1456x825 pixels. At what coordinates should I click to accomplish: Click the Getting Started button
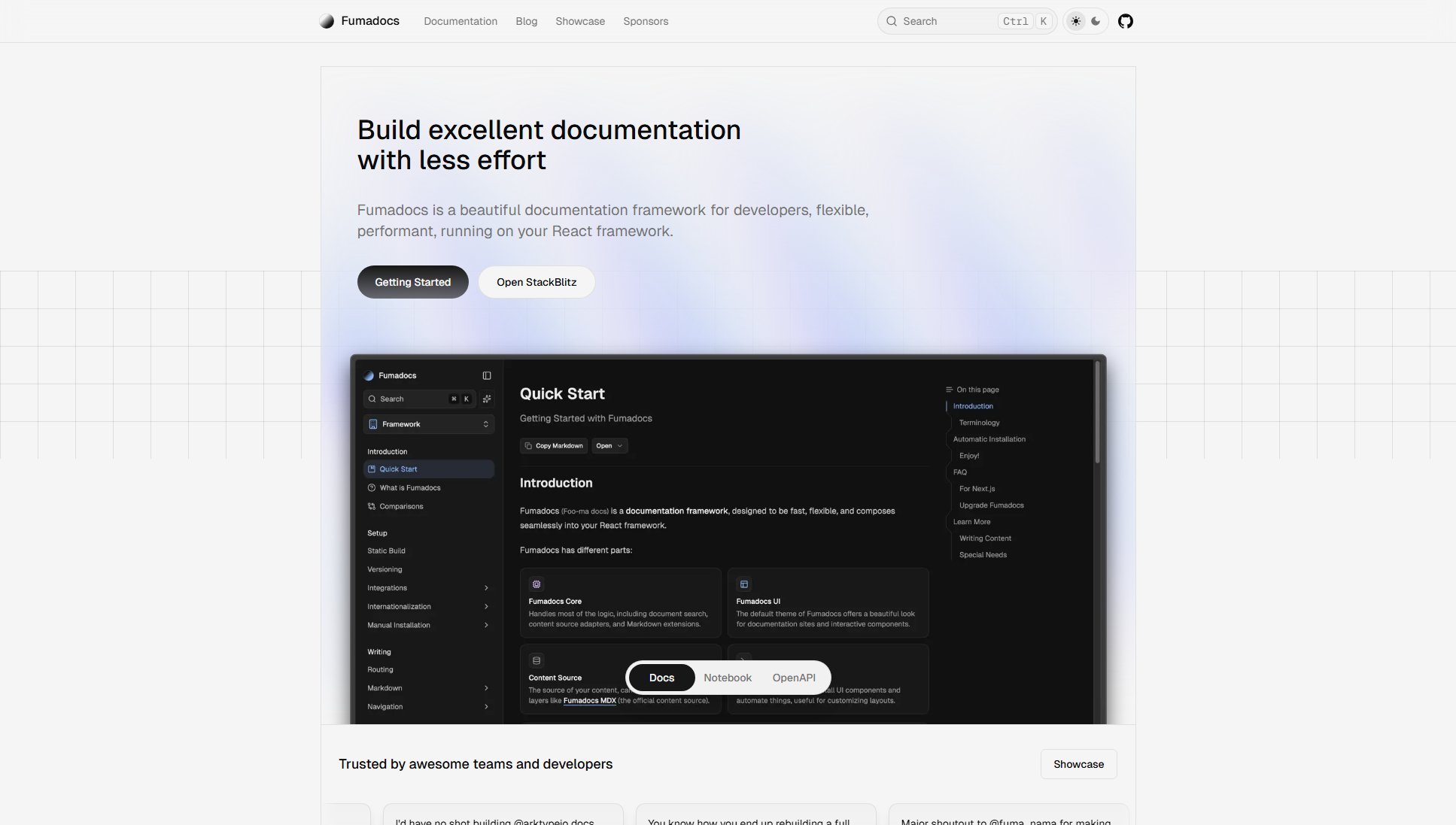pyautogui.click(x=412, y=282)
